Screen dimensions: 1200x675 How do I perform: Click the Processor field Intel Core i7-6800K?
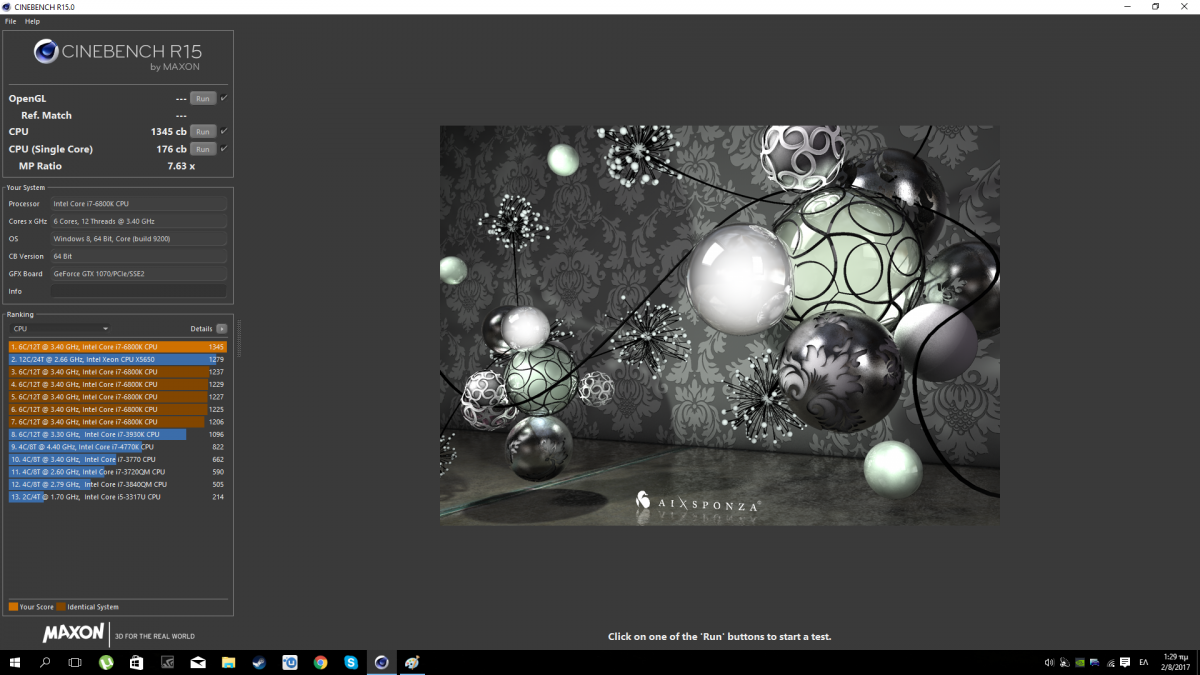[139, 203]
